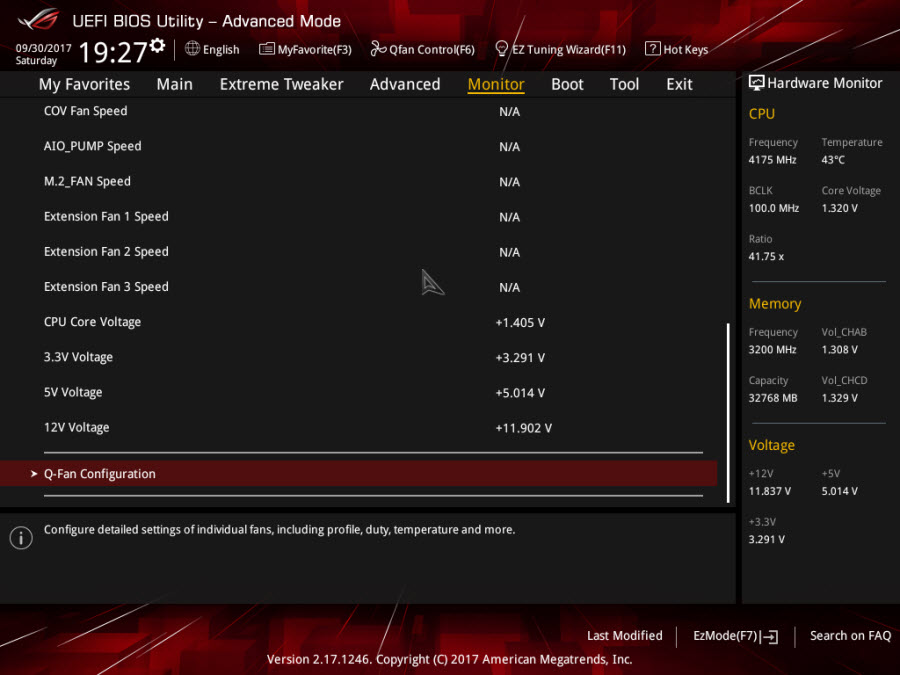Screen dimensions: 900x675
Task: Click the +1.405 V value
Action: click(520, 323)
